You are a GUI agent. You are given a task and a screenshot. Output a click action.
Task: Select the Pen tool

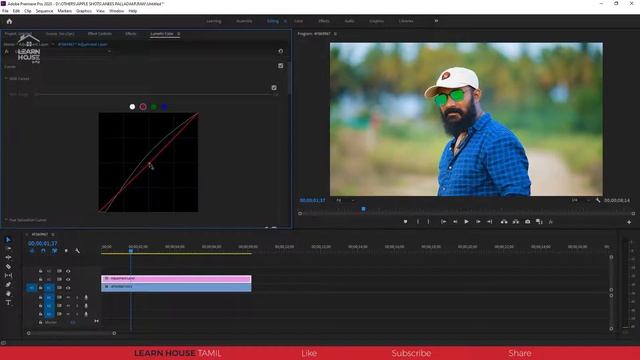[x=8, y=284]
